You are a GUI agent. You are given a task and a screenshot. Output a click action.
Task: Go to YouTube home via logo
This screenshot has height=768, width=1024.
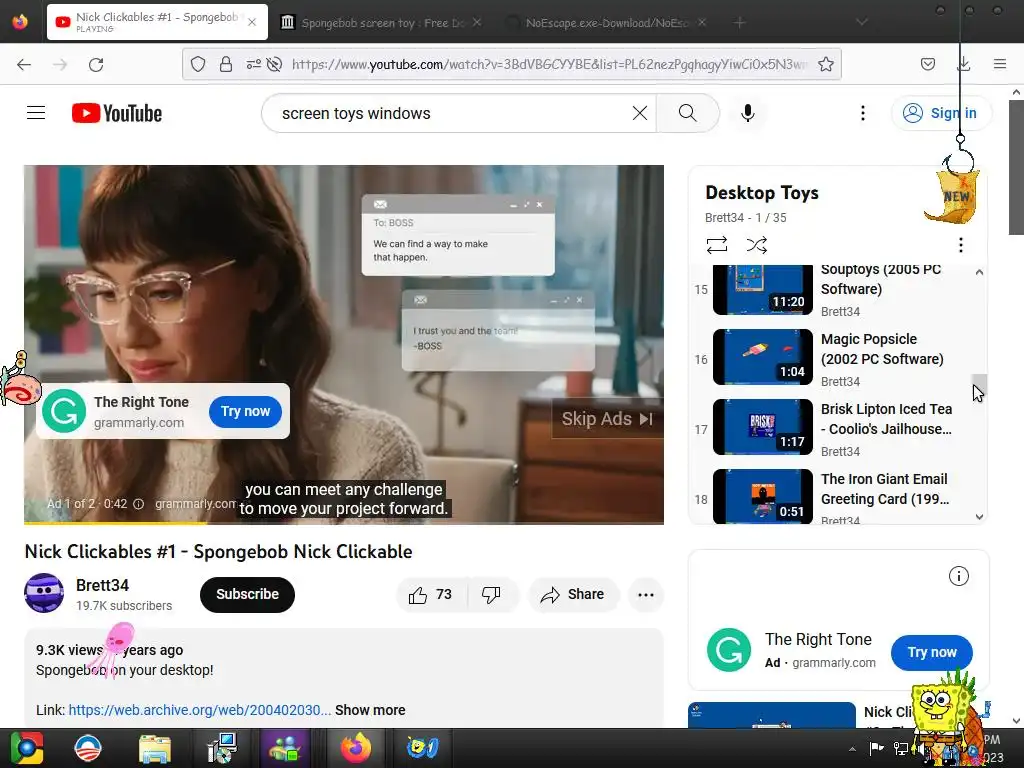coord(117,113)
